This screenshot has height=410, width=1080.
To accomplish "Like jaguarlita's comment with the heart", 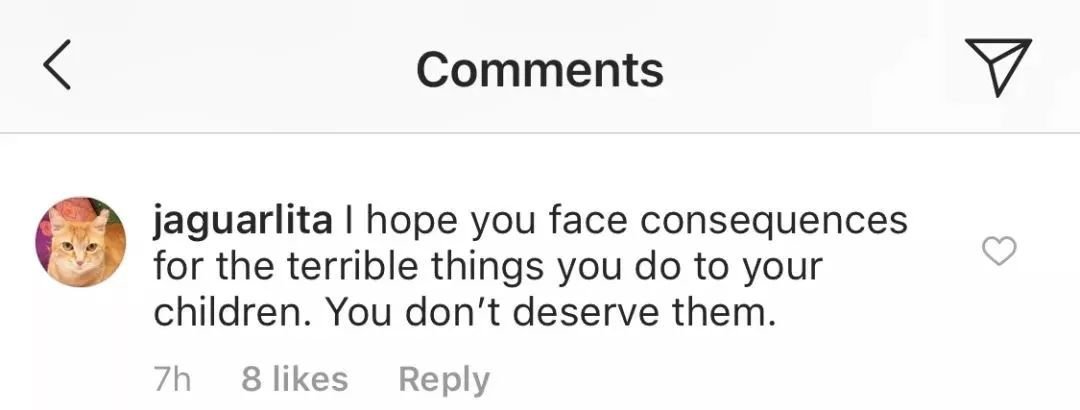I will [998, 253].
